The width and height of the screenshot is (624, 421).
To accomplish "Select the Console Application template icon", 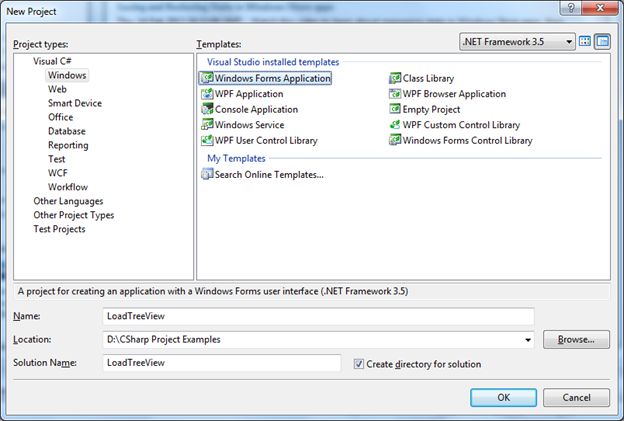I will point(207,109).
